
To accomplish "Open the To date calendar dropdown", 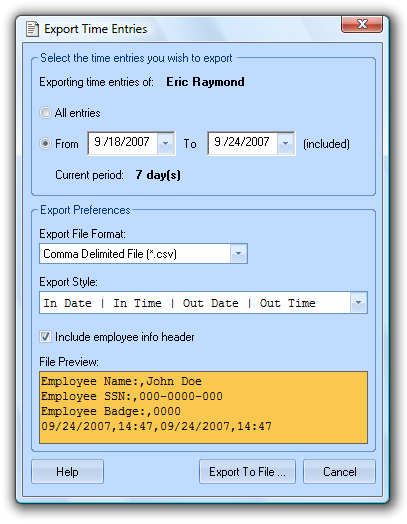I will coord(285,144).
